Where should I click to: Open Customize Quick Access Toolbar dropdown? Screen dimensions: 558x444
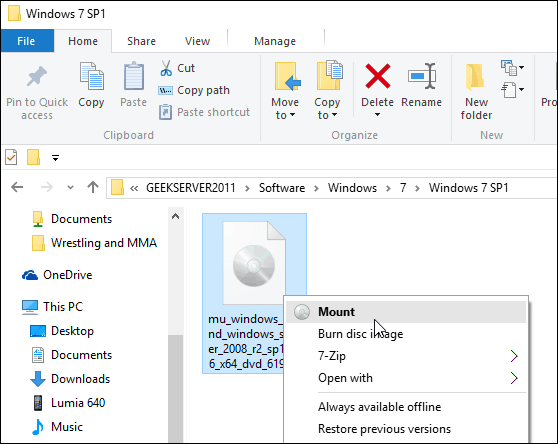tap(55, 157)
